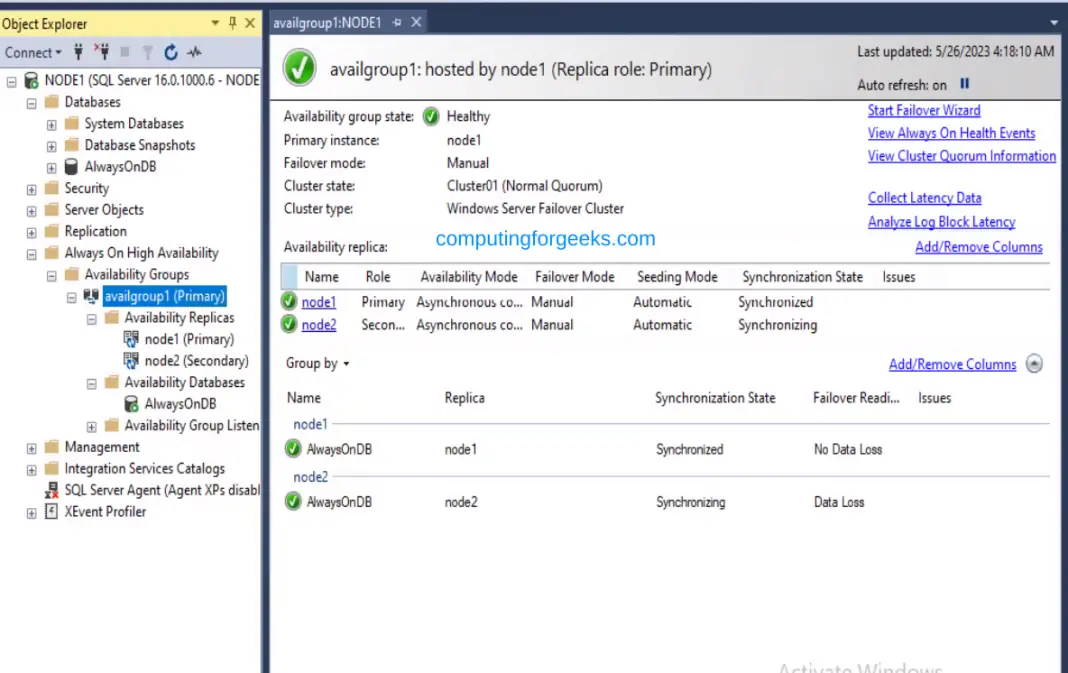This screenshot has width=1068, height=673.
Task: Open the Group by dropdown
Action: pyautogui.click(x=317, y=364)
